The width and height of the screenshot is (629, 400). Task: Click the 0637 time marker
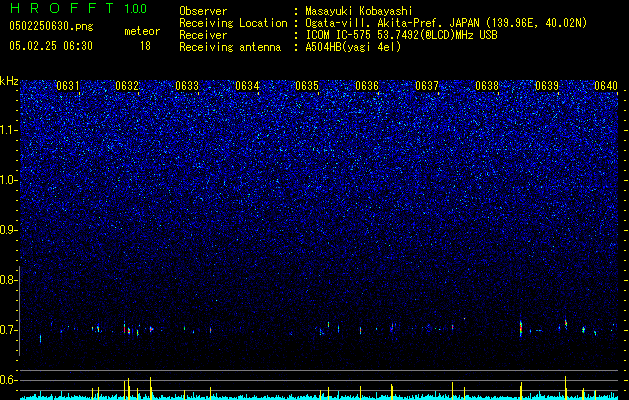pos(427,86)
